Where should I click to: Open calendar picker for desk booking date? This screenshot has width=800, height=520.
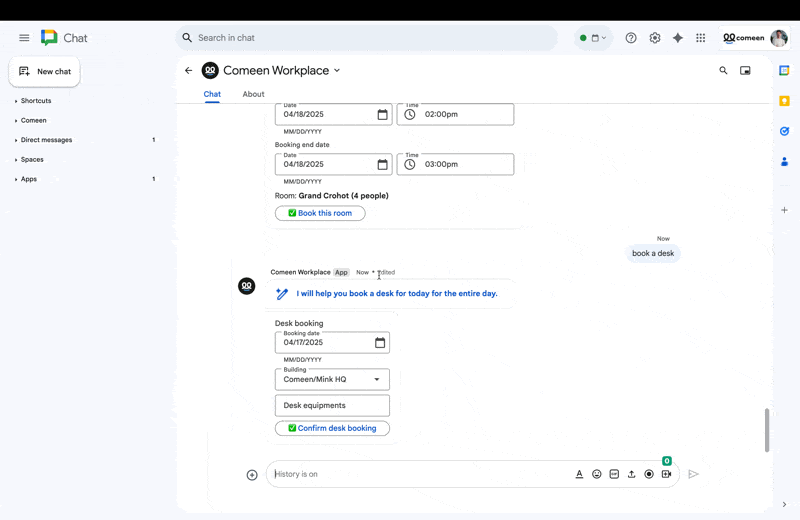tap(380, 342)
